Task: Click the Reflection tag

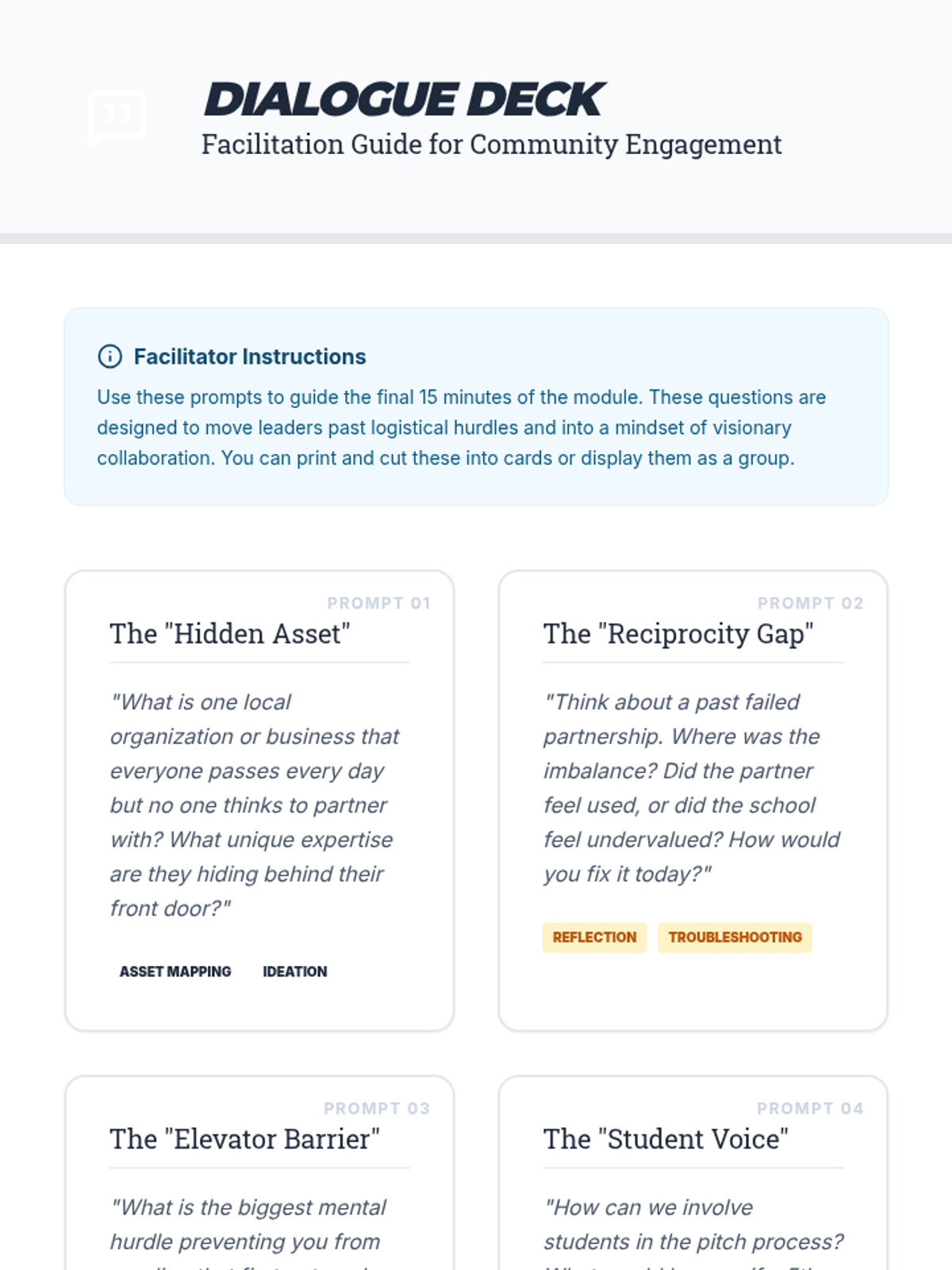Action: (594, 937)
